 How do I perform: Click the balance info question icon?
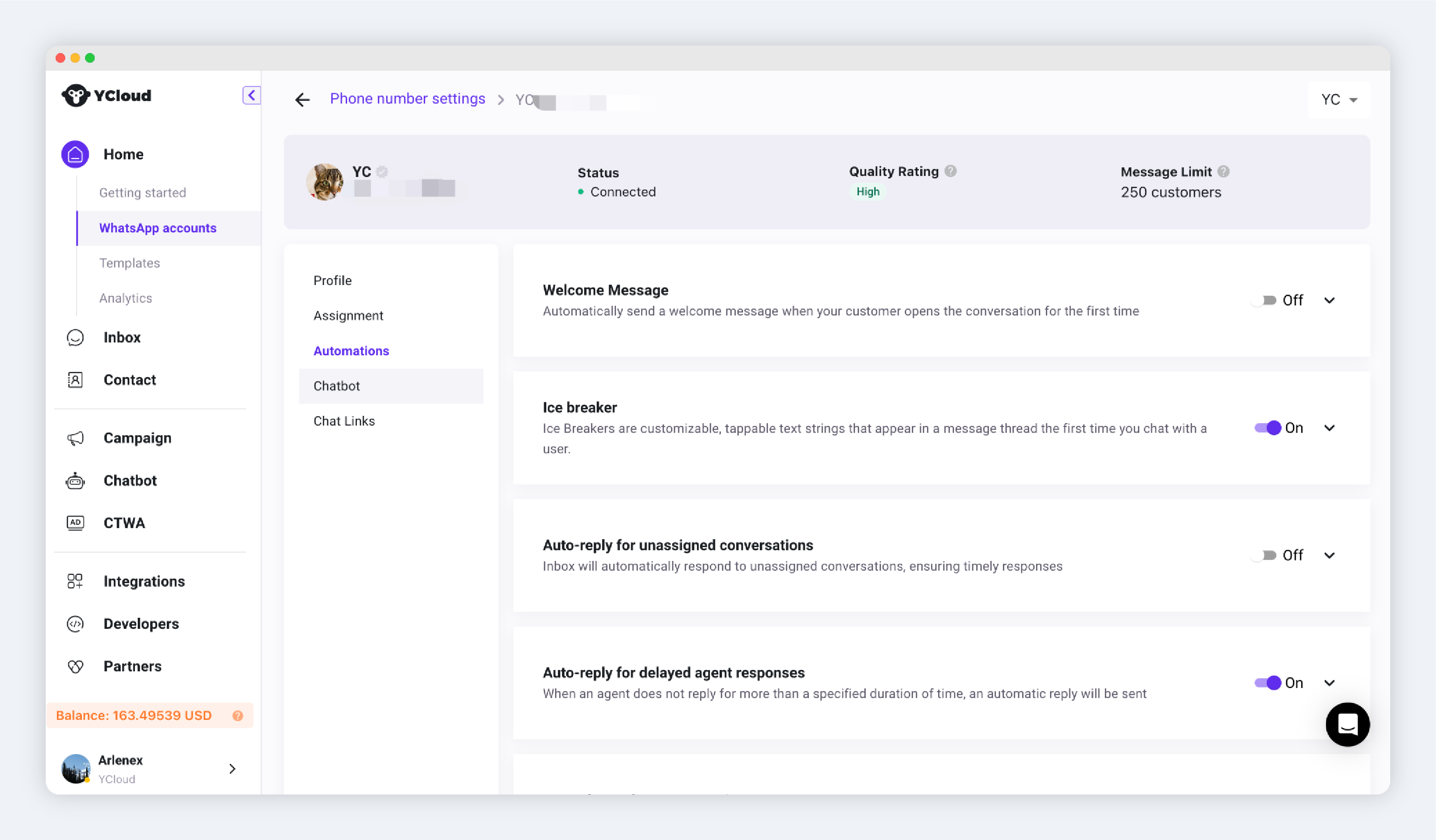[238, 716]
